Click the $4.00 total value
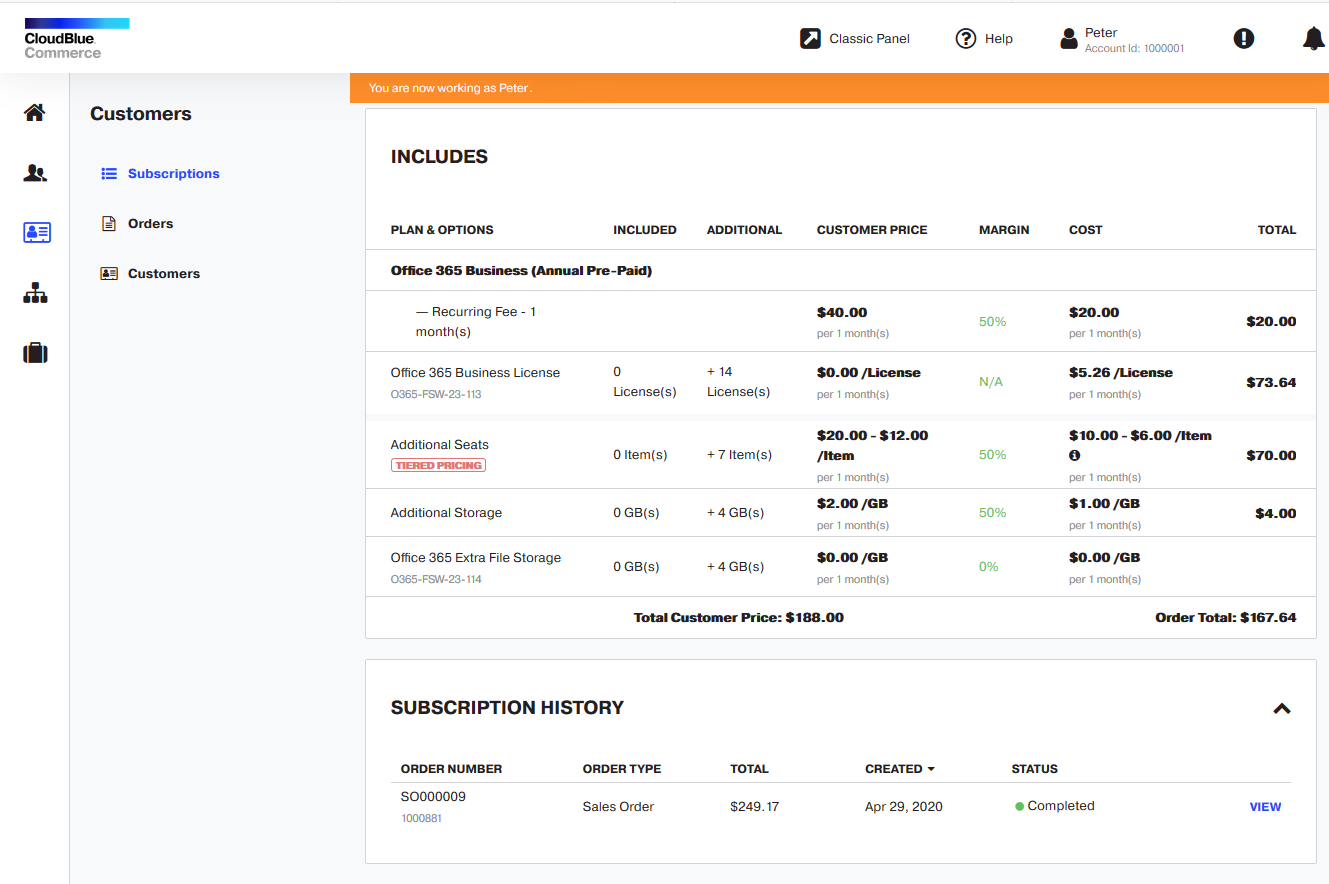The image size is (1329, 884). 1276,513
